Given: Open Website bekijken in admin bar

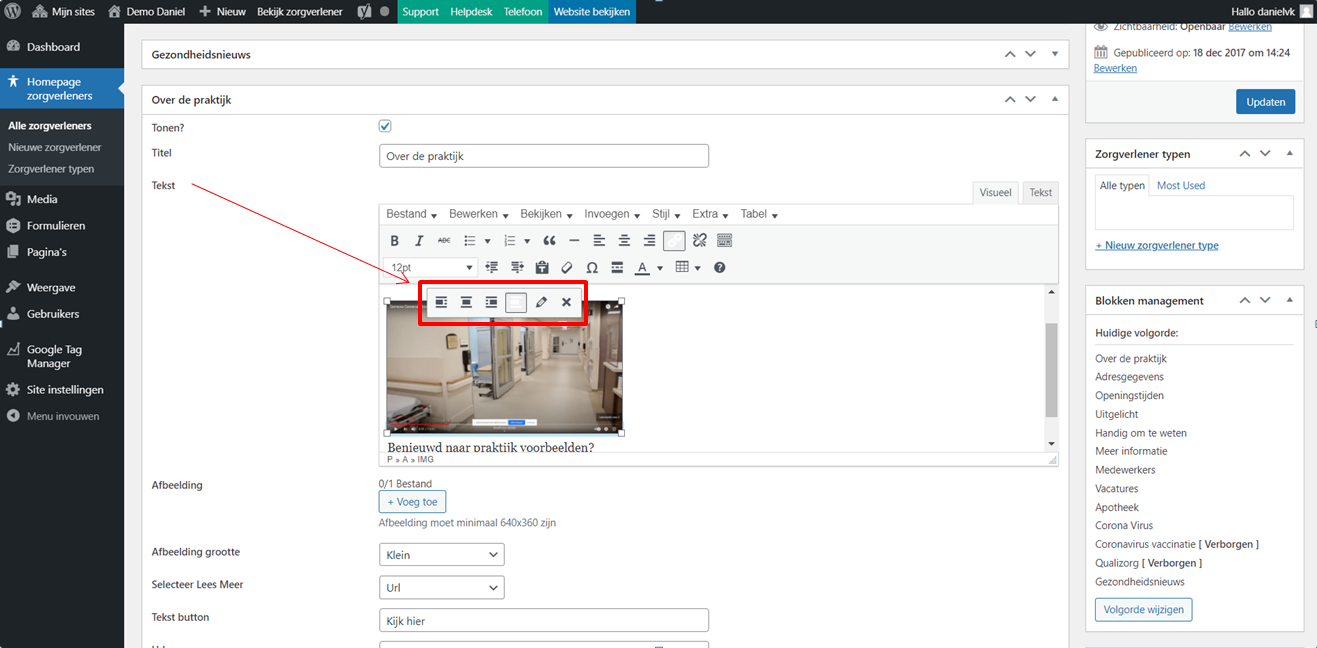Looking at the screenshot, I should 592,12.
